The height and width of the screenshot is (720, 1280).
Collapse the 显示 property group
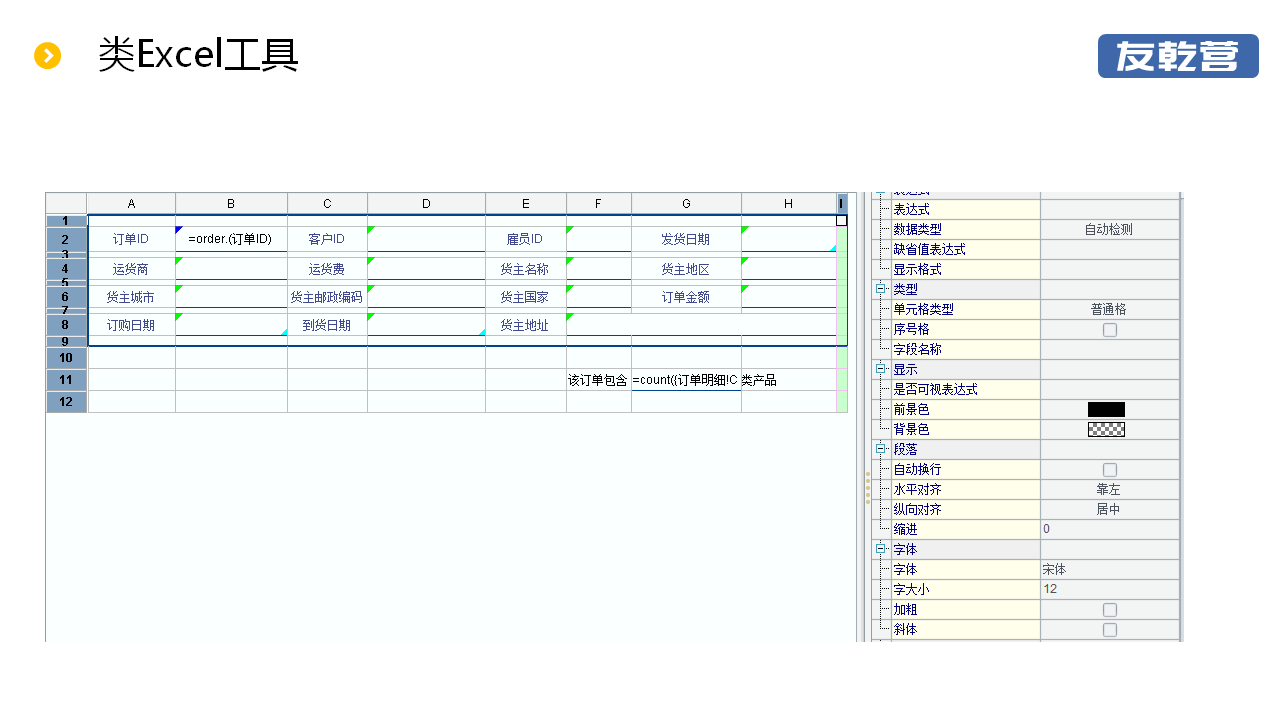pos(881,369)
